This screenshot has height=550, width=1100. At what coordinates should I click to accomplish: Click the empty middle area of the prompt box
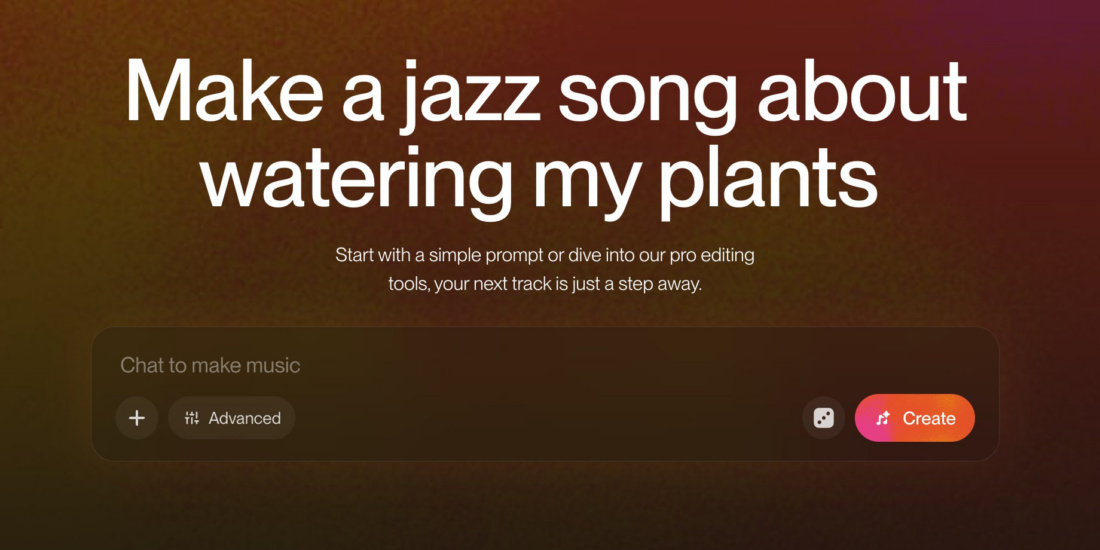click(547, 418)
